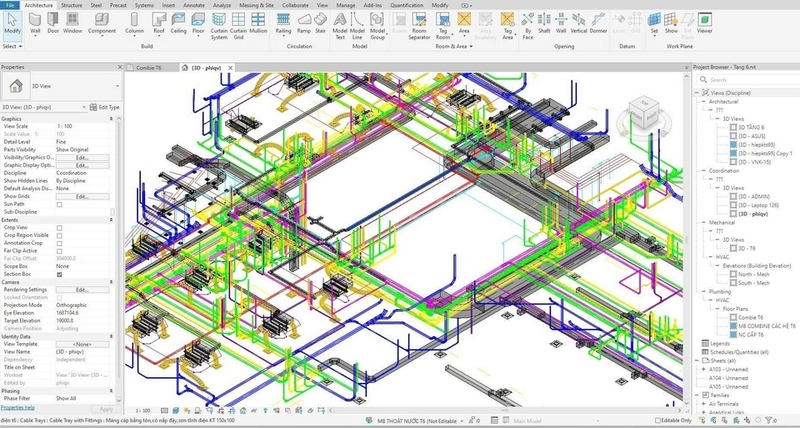Toggle checkbox for 3D TẦNG 6 view

tap(733, 127)
